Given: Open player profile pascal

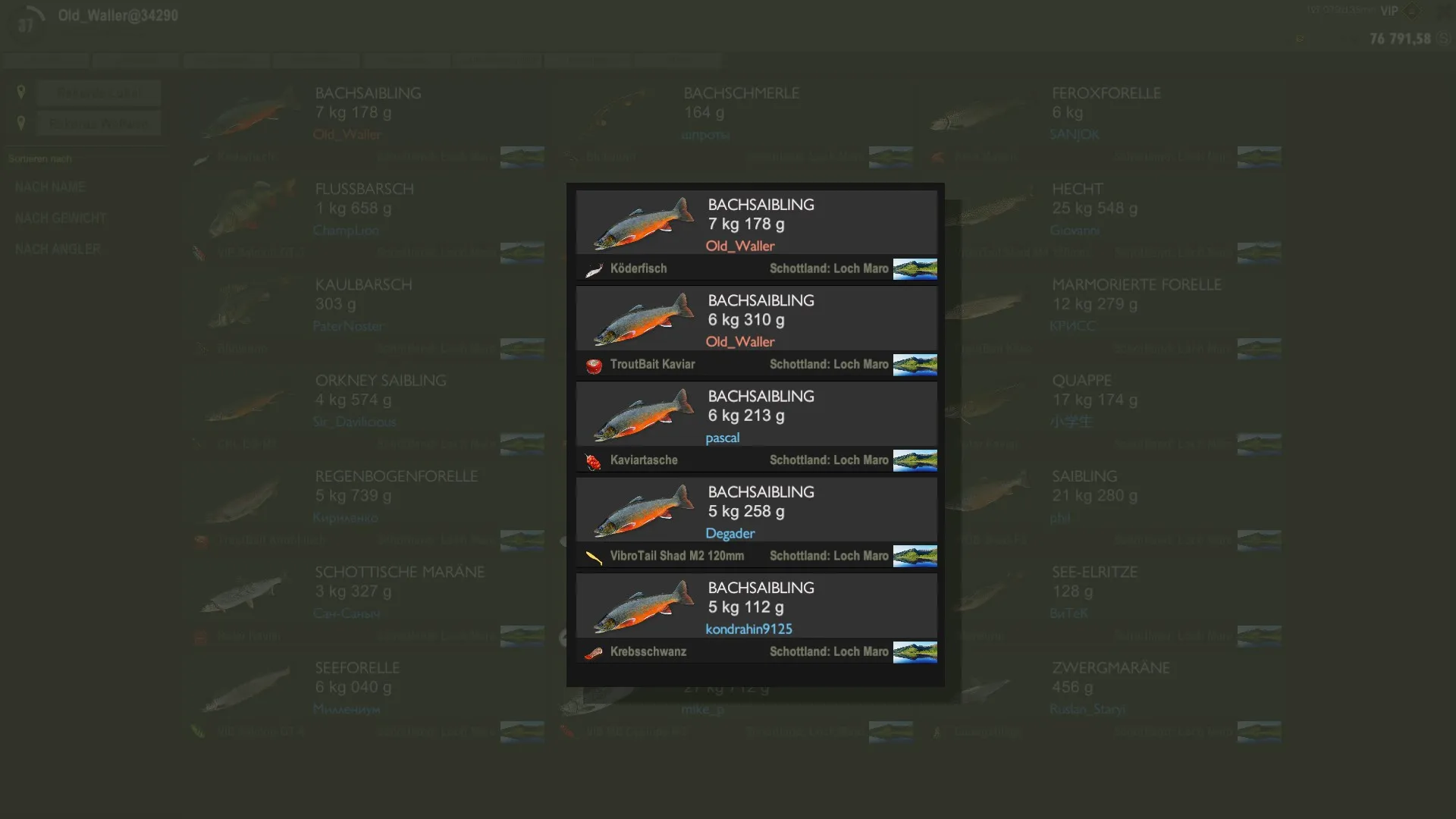Looking at the screenshot, I should coord(722,438).
